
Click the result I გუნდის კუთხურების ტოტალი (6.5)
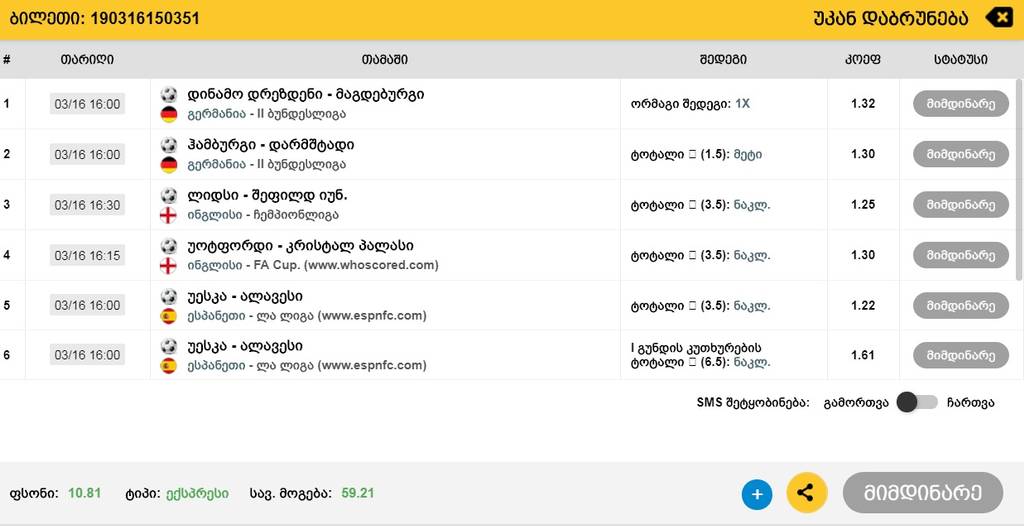point(701,355)
